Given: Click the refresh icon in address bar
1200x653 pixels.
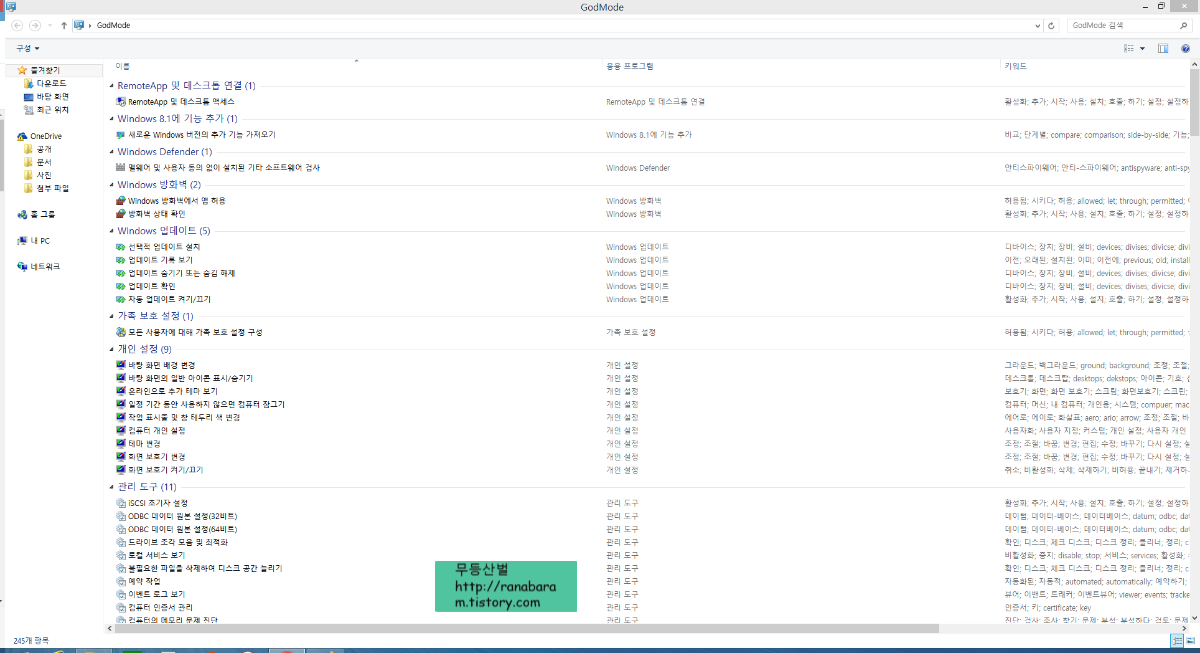Looking at the screenshot, I should [1052, 25].
